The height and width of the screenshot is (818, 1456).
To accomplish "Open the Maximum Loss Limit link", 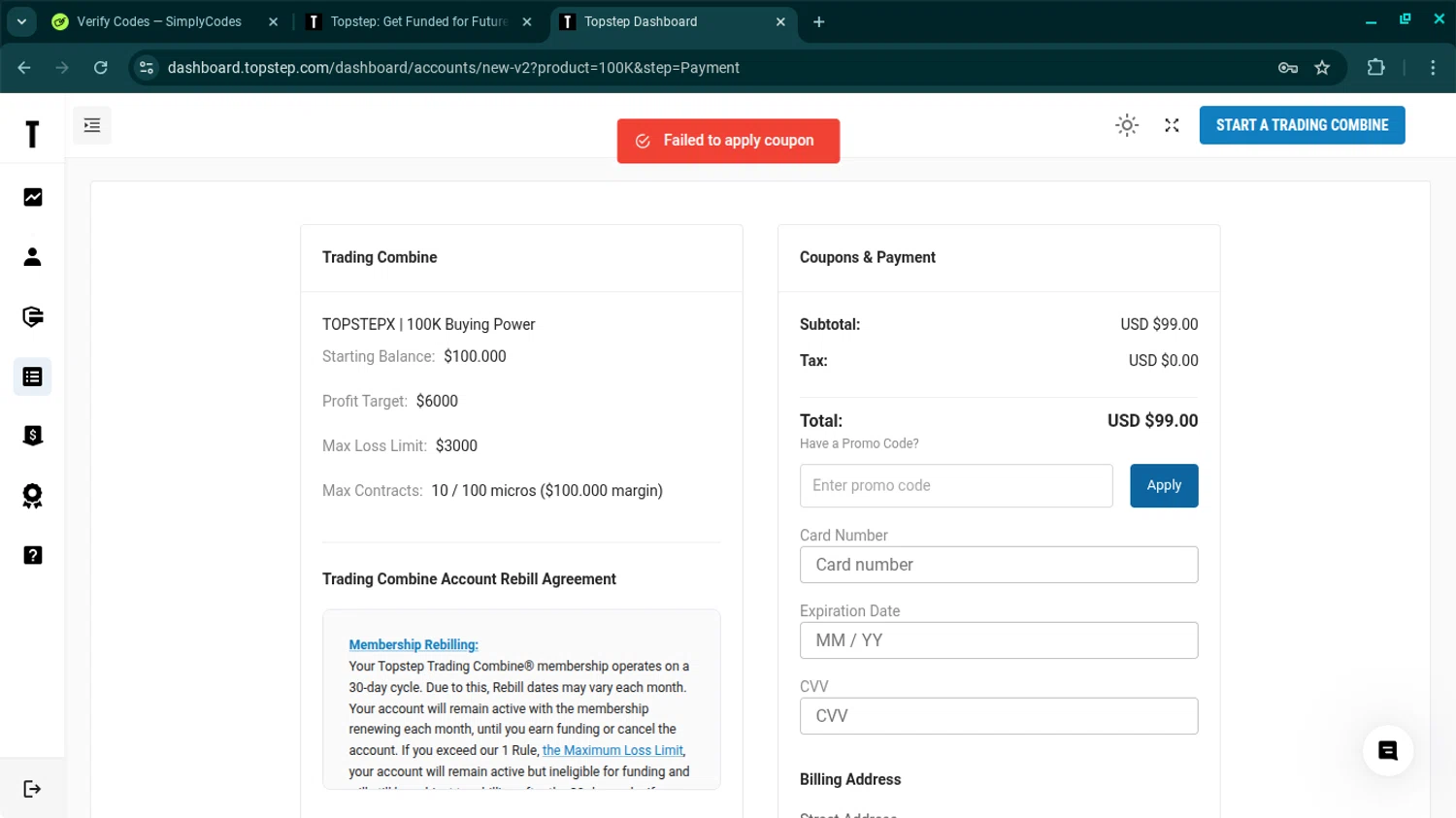I will (x=612, y=750).
